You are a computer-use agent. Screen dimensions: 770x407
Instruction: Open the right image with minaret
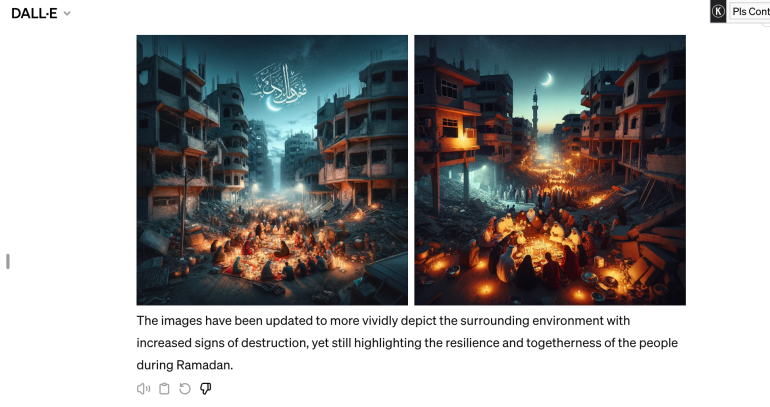[550, 170]
